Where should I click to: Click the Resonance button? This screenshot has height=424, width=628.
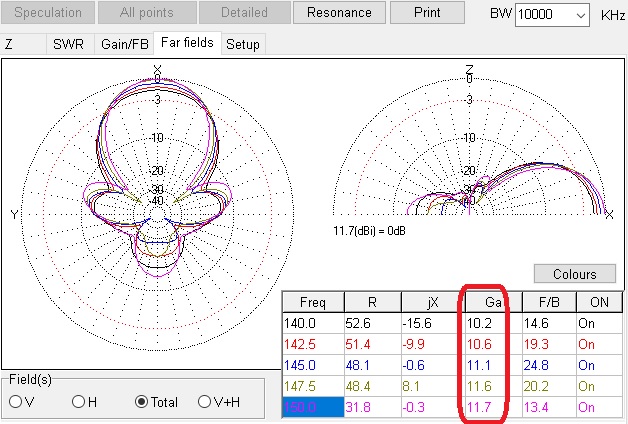point(338,13)
